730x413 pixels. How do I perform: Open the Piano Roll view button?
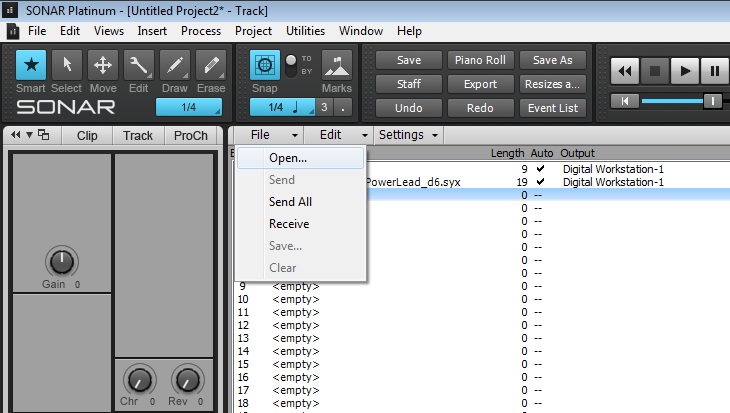480,60
